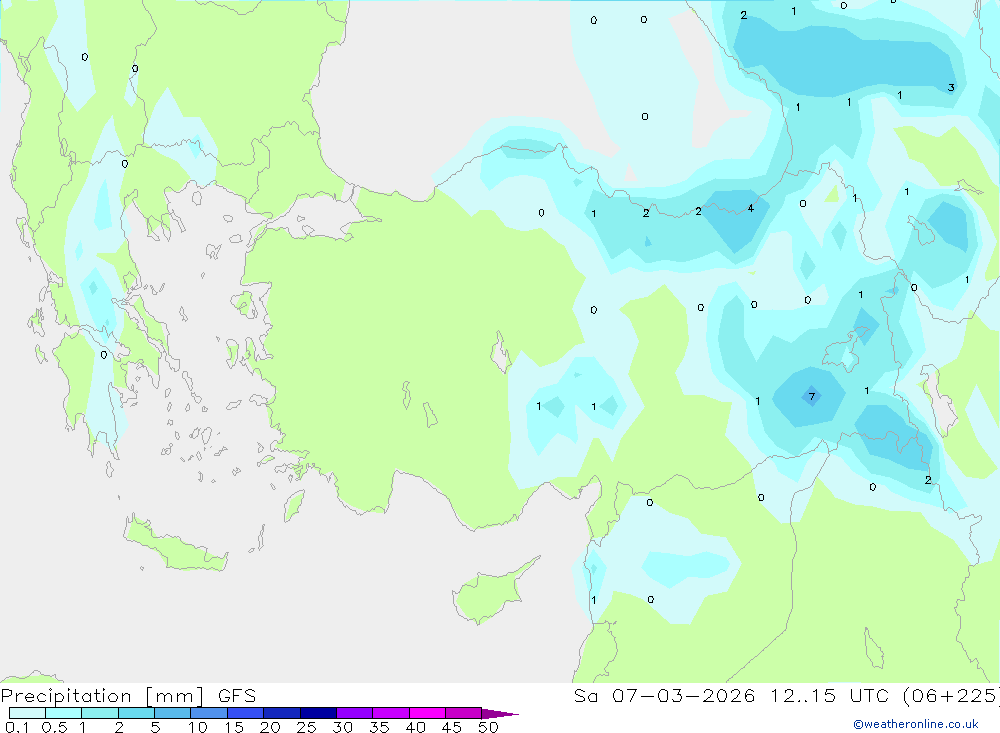
Task: Click the 2–5 mm legend color swatch
Action: (136, 713)
